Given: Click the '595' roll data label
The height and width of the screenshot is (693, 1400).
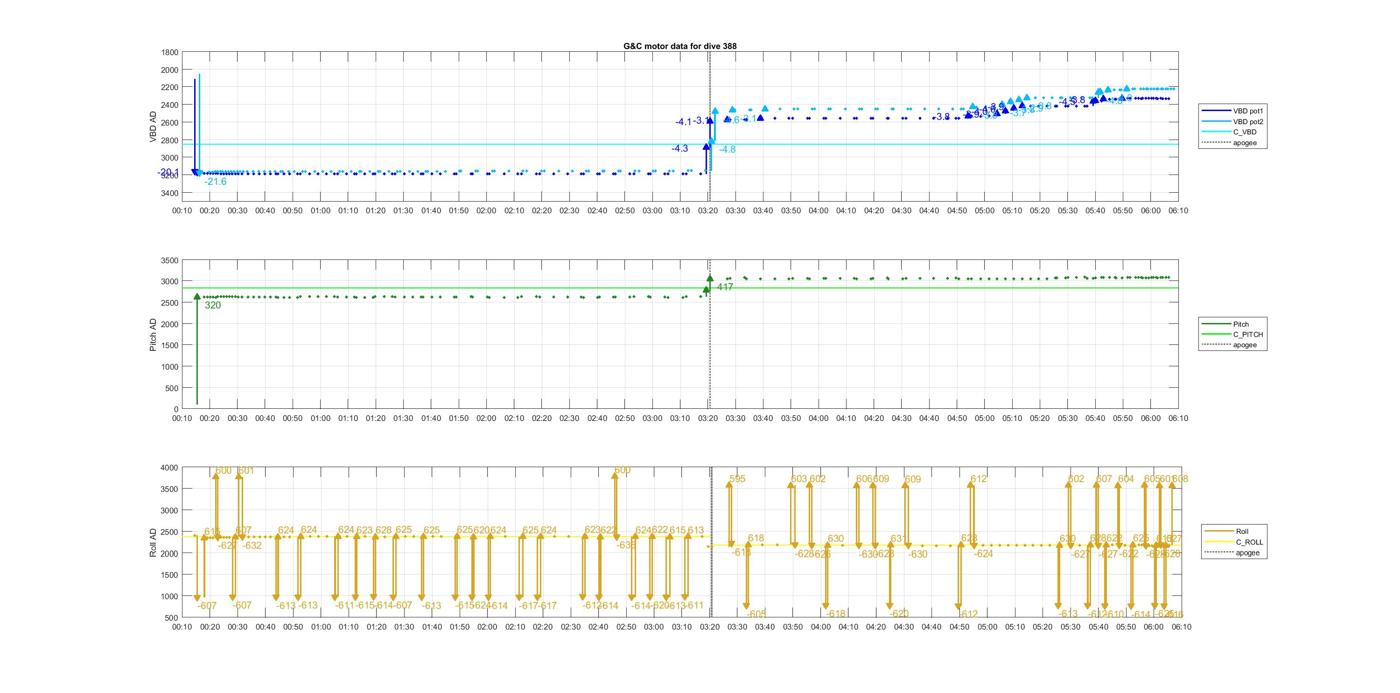Looking at the screenshot, I should click(x=737, y=479).
